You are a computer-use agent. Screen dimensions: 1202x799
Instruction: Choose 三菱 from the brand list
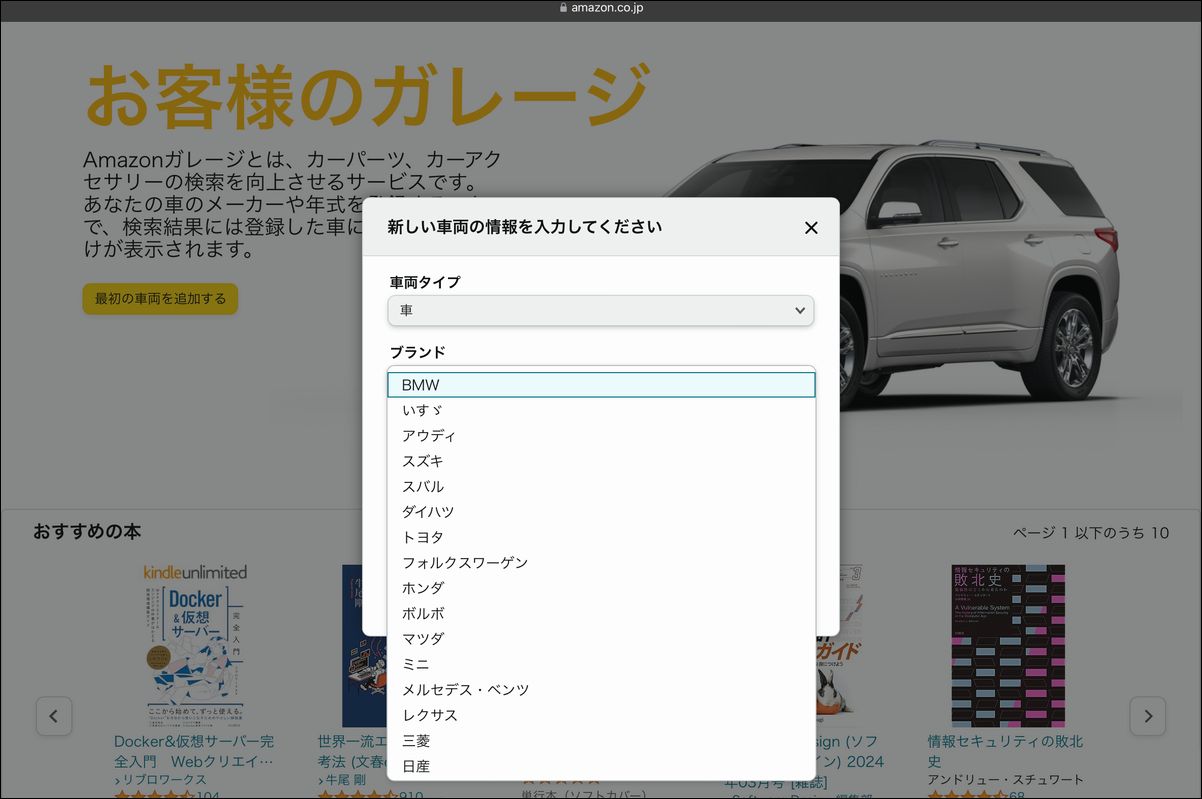[x=601, y=741]
